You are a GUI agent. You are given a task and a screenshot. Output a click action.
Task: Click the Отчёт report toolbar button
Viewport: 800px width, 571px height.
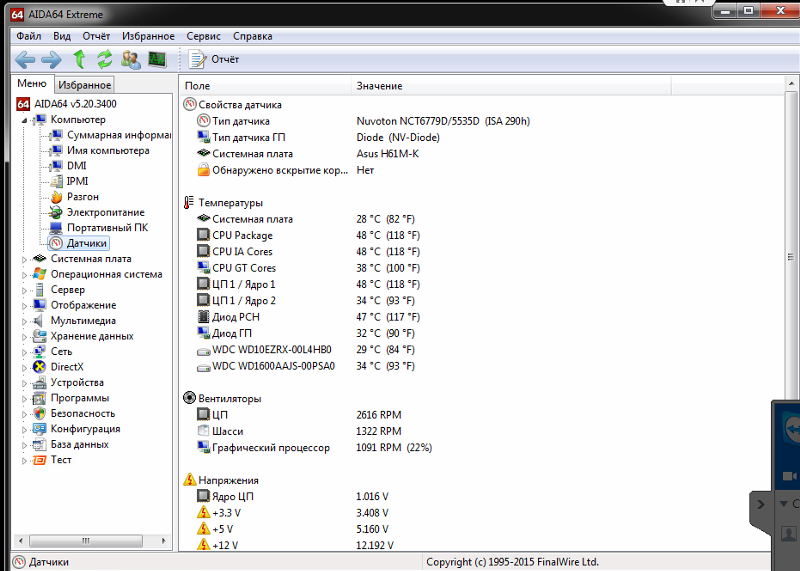click(x=214, y=59)
